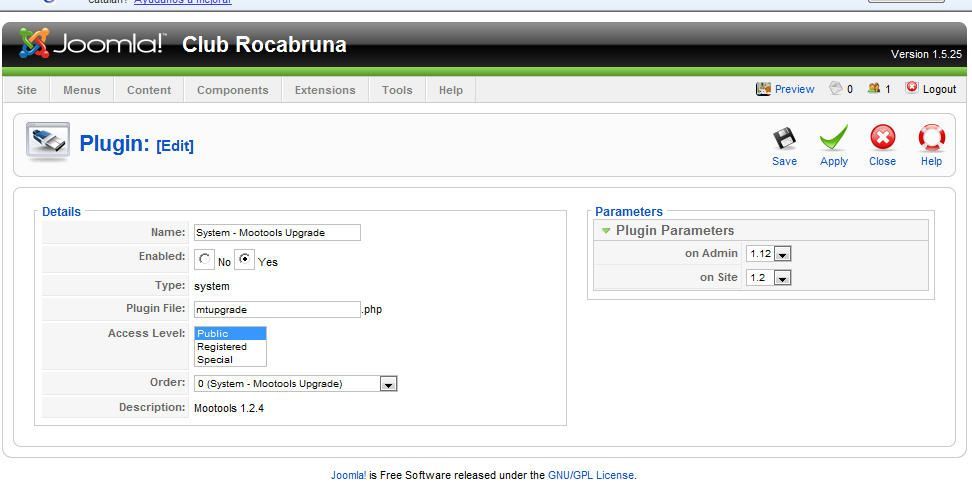
Task: Click the .php extension text
Action: (371, 309)
